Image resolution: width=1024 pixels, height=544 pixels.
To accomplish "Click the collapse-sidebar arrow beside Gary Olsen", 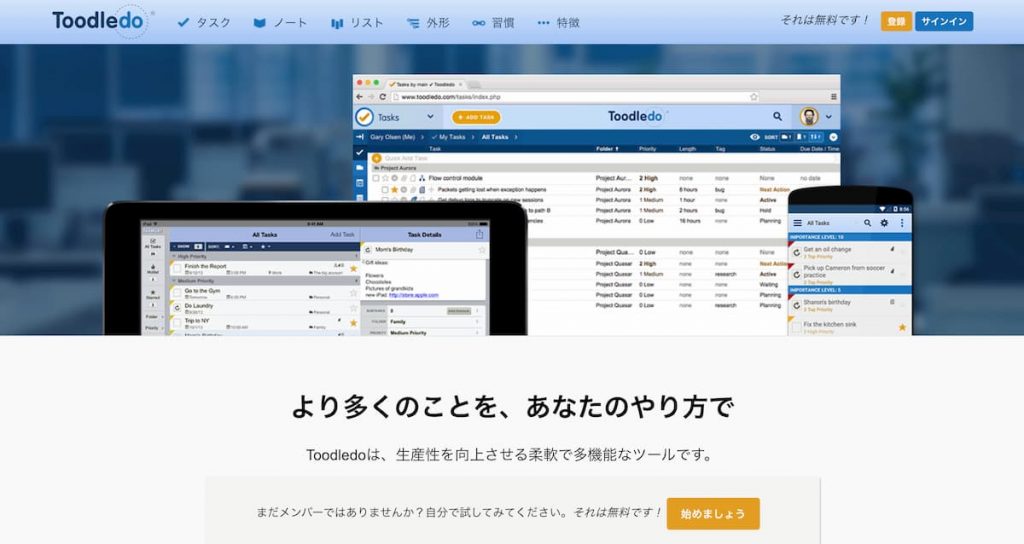I will pos(360,137).
